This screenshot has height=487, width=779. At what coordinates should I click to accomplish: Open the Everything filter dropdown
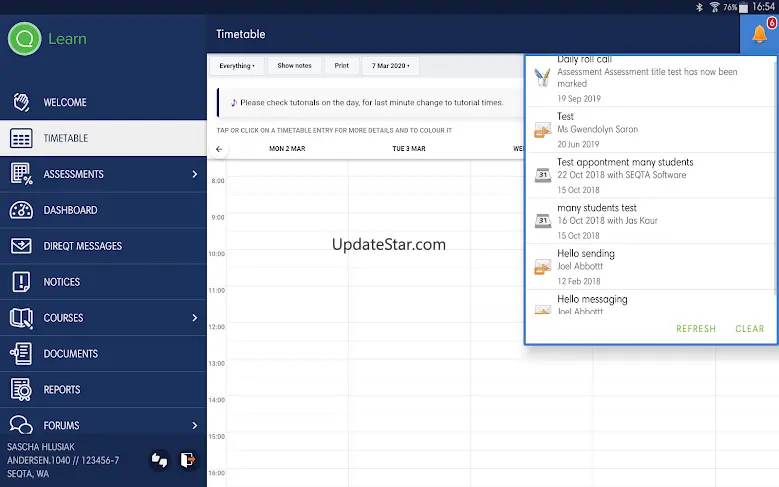237,66
